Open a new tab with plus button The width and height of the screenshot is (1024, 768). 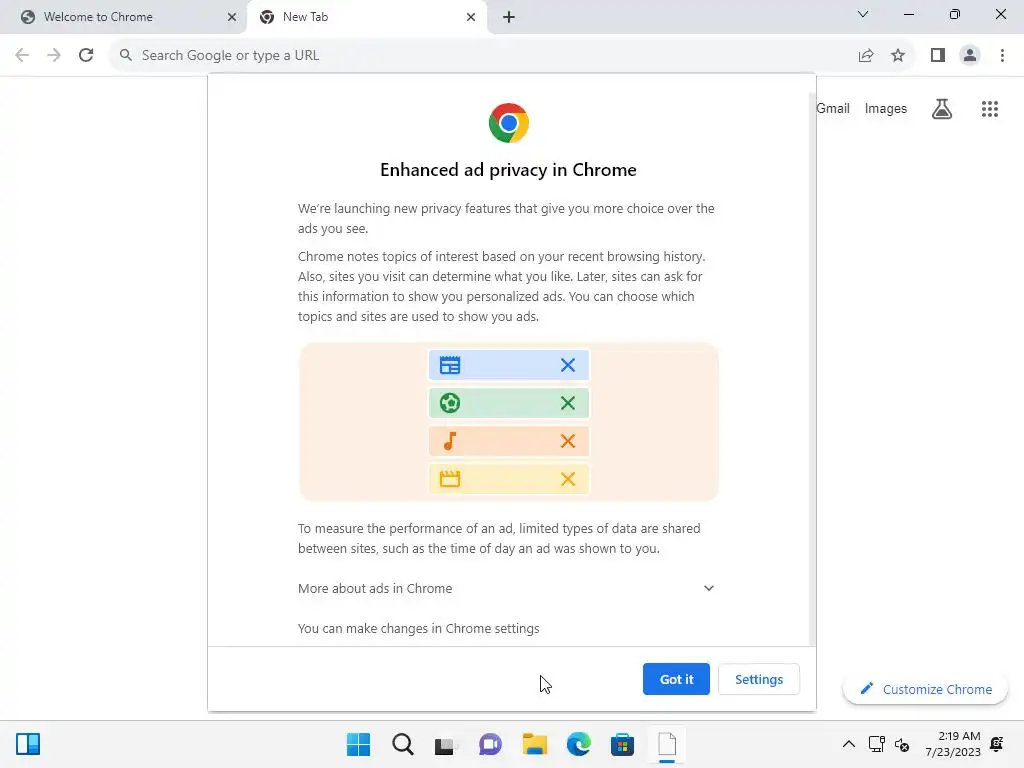click(x=509, y=17)
